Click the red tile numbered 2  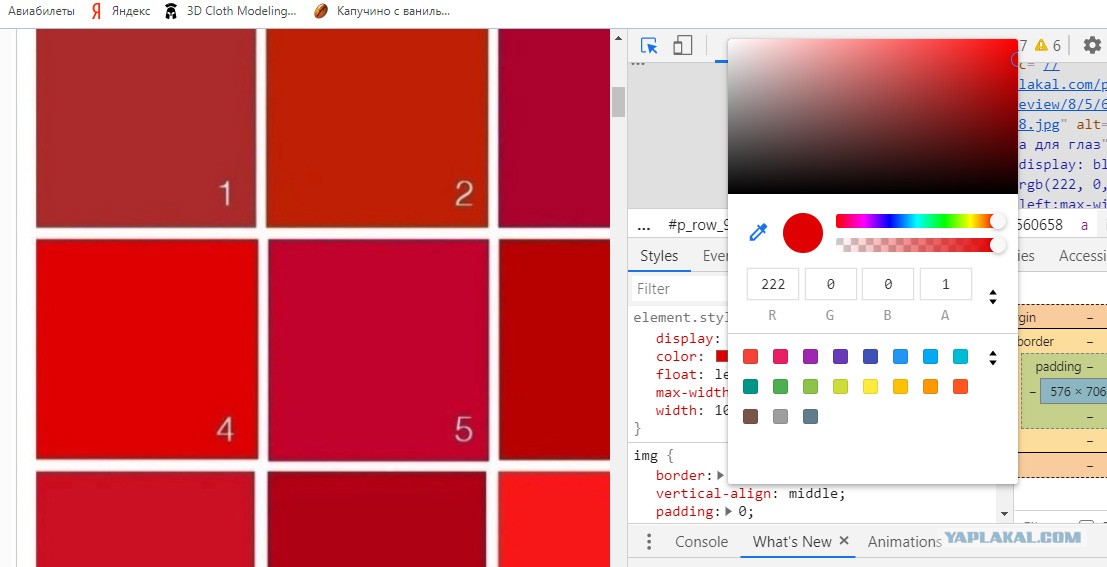(377, 128)
